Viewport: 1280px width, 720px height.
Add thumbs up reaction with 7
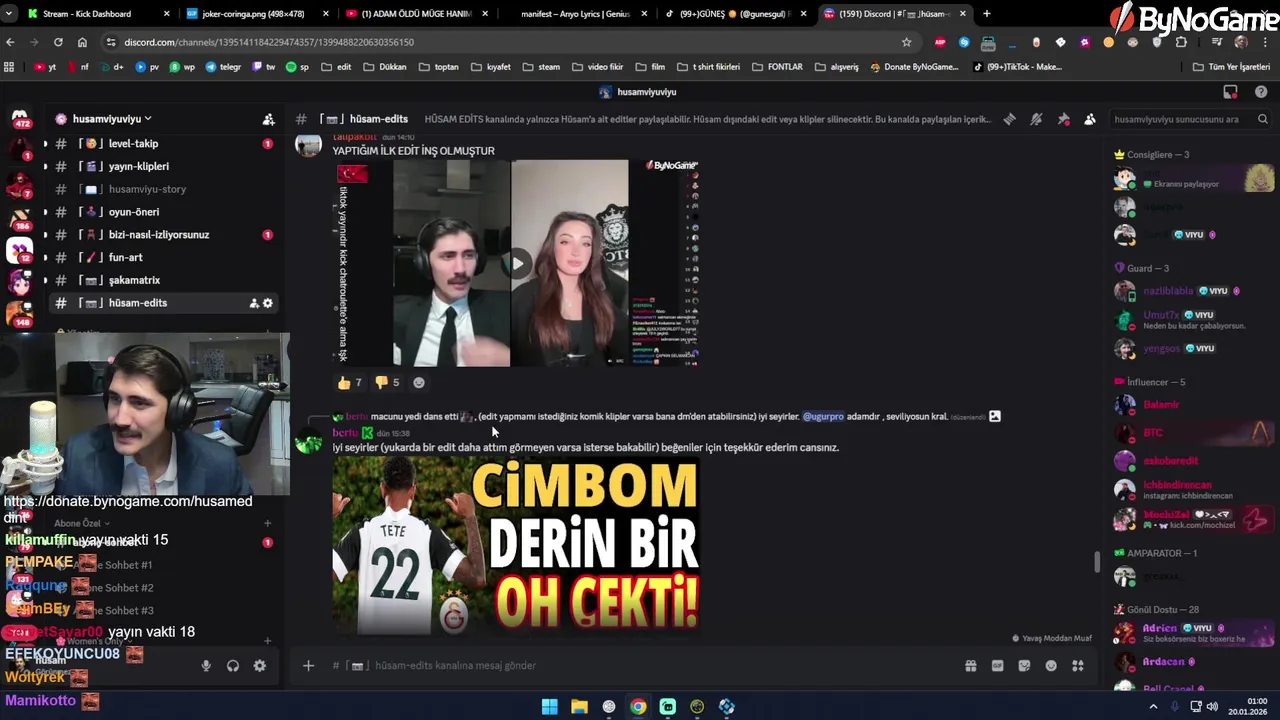(349, 382)
